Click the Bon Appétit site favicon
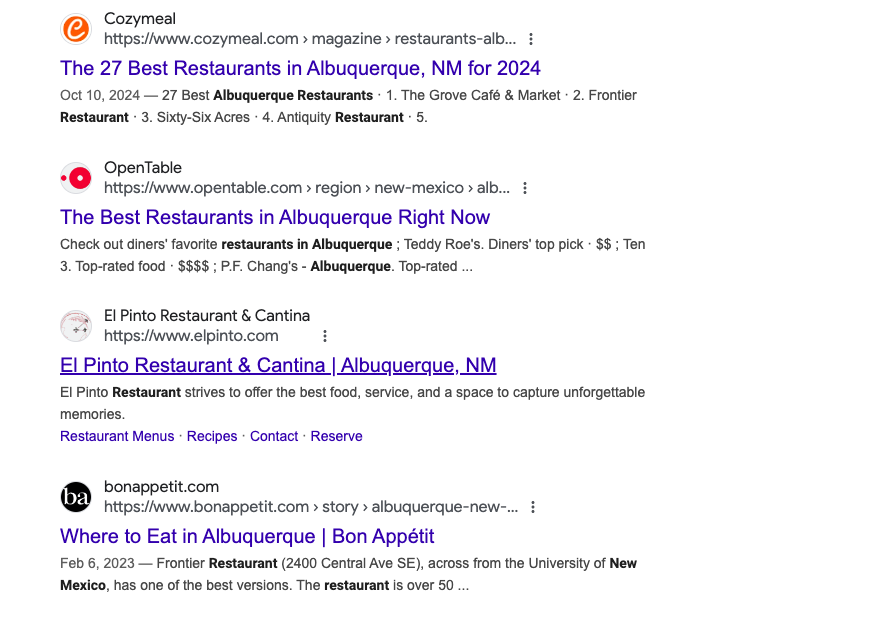The width and height of the screenshot is (888, 631). tap(76, 497)
